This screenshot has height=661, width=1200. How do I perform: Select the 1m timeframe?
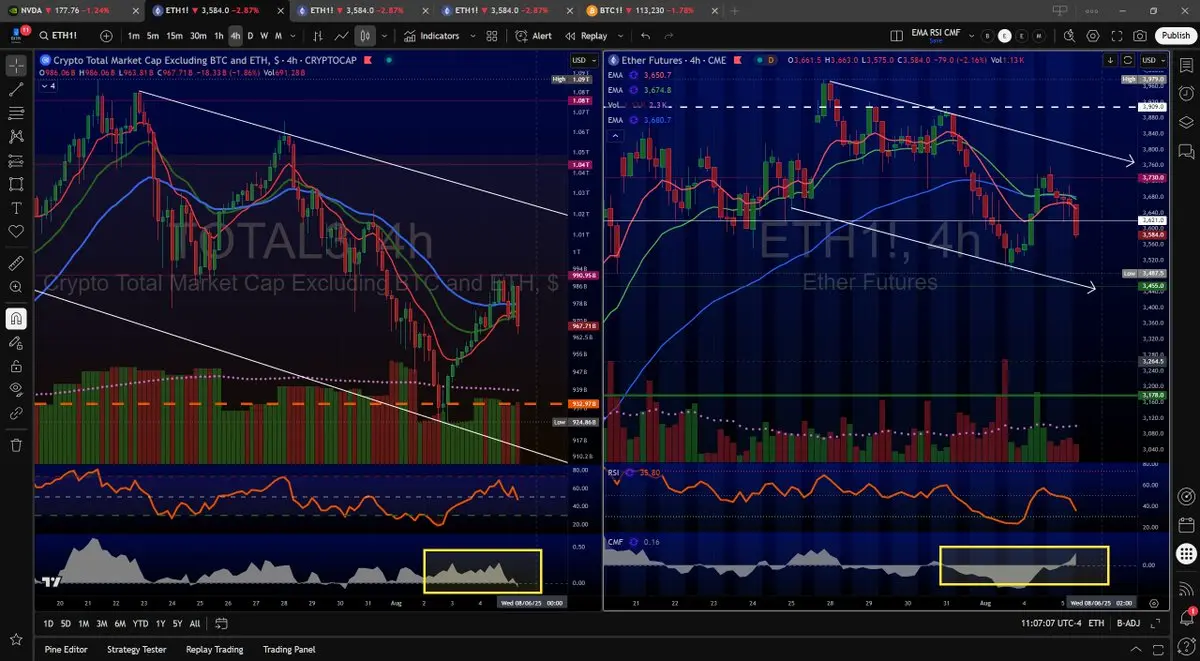pos(133,36)
